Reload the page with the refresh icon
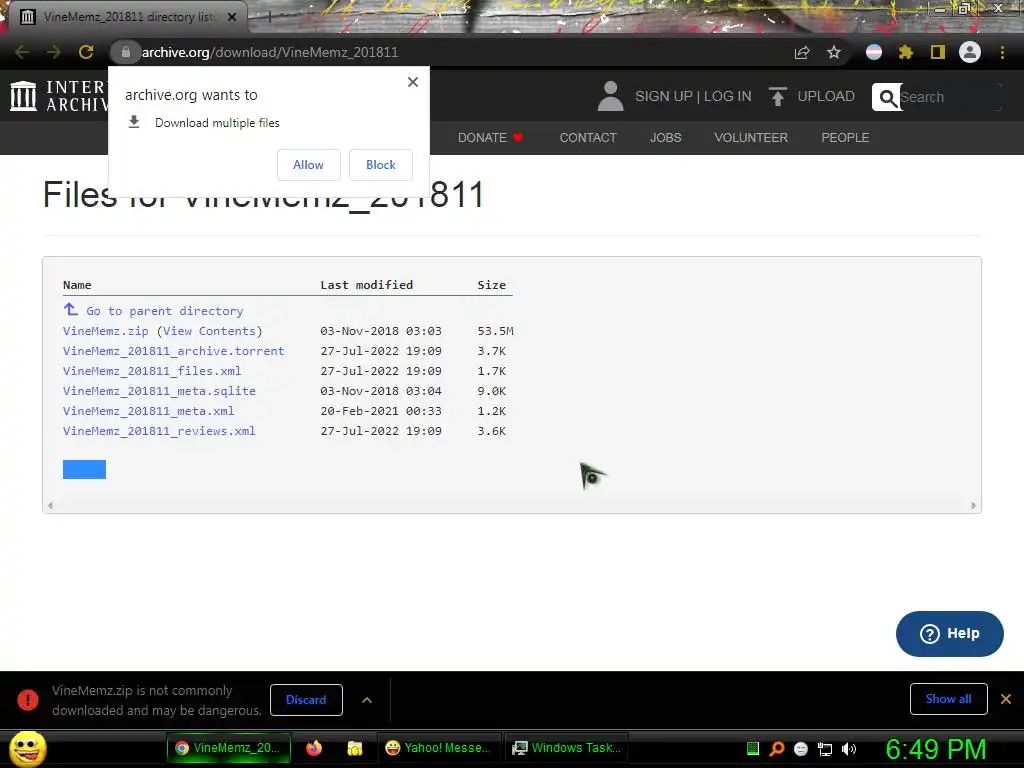Screen dimensions: 1024x768 click(x=86, y=52)
